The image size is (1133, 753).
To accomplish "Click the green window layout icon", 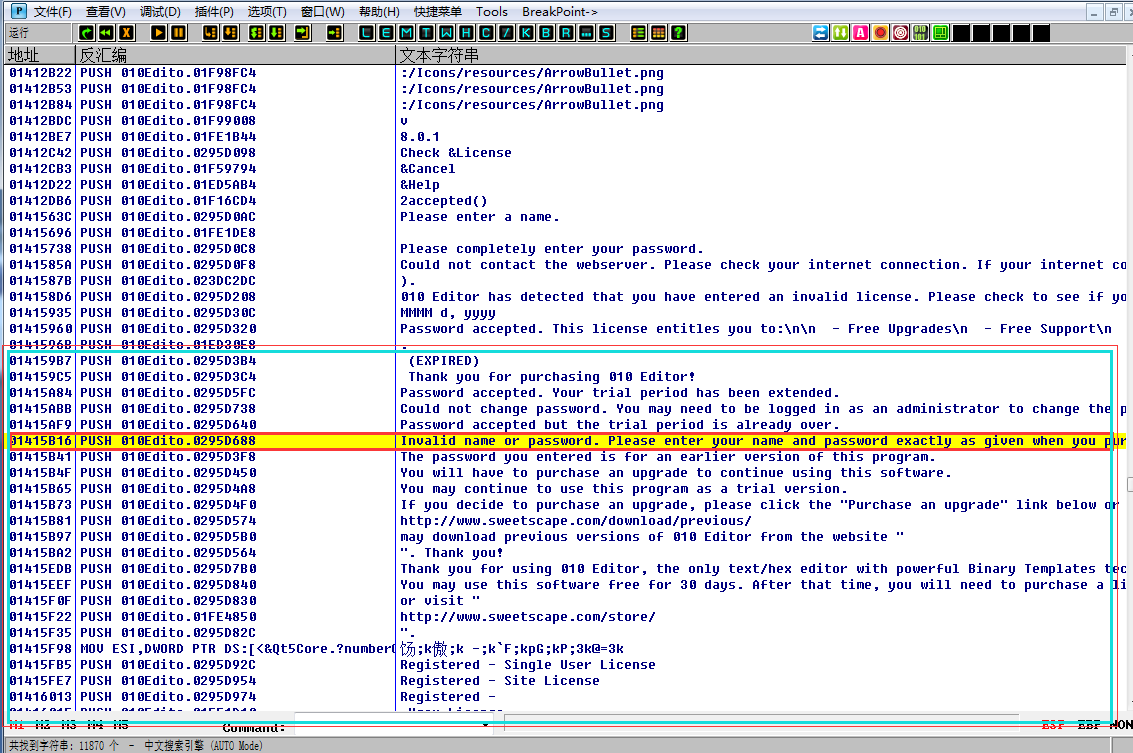I will click(x=941, y=33).
